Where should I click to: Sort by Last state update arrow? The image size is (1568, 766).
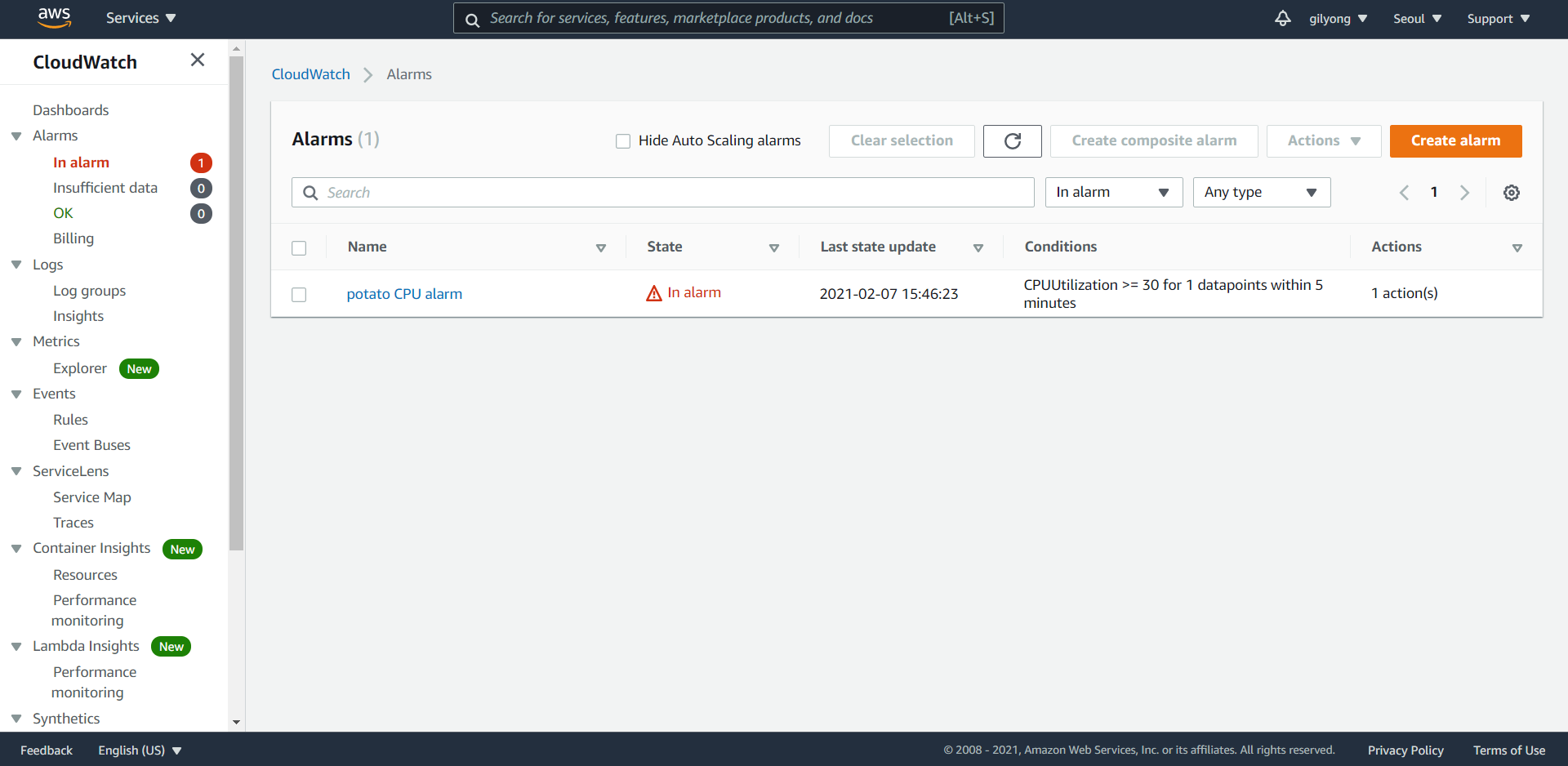978,247
